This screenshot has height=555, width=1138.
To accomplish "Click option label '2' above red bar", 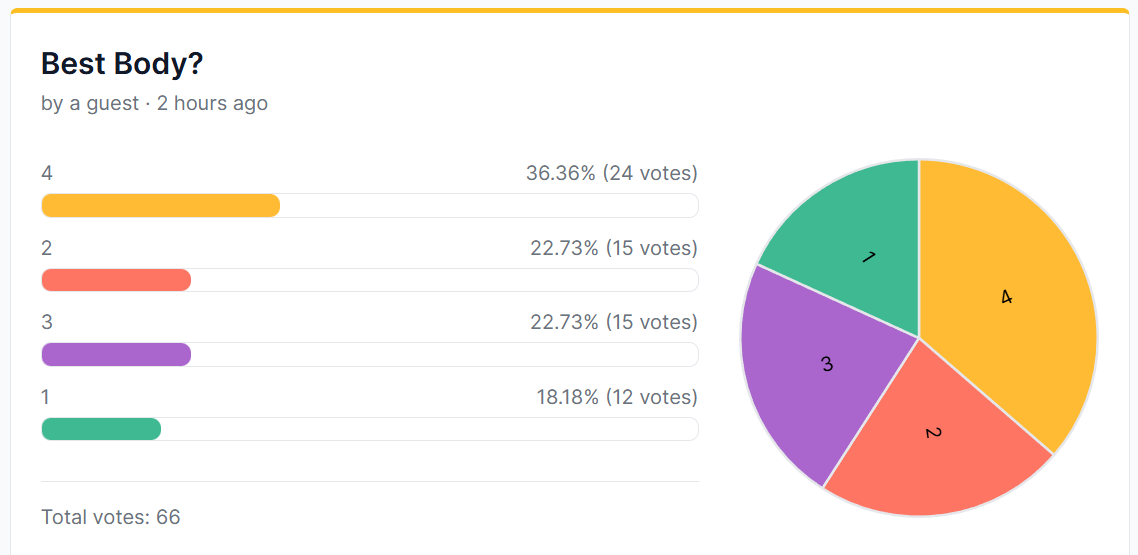I will [47, 248].
